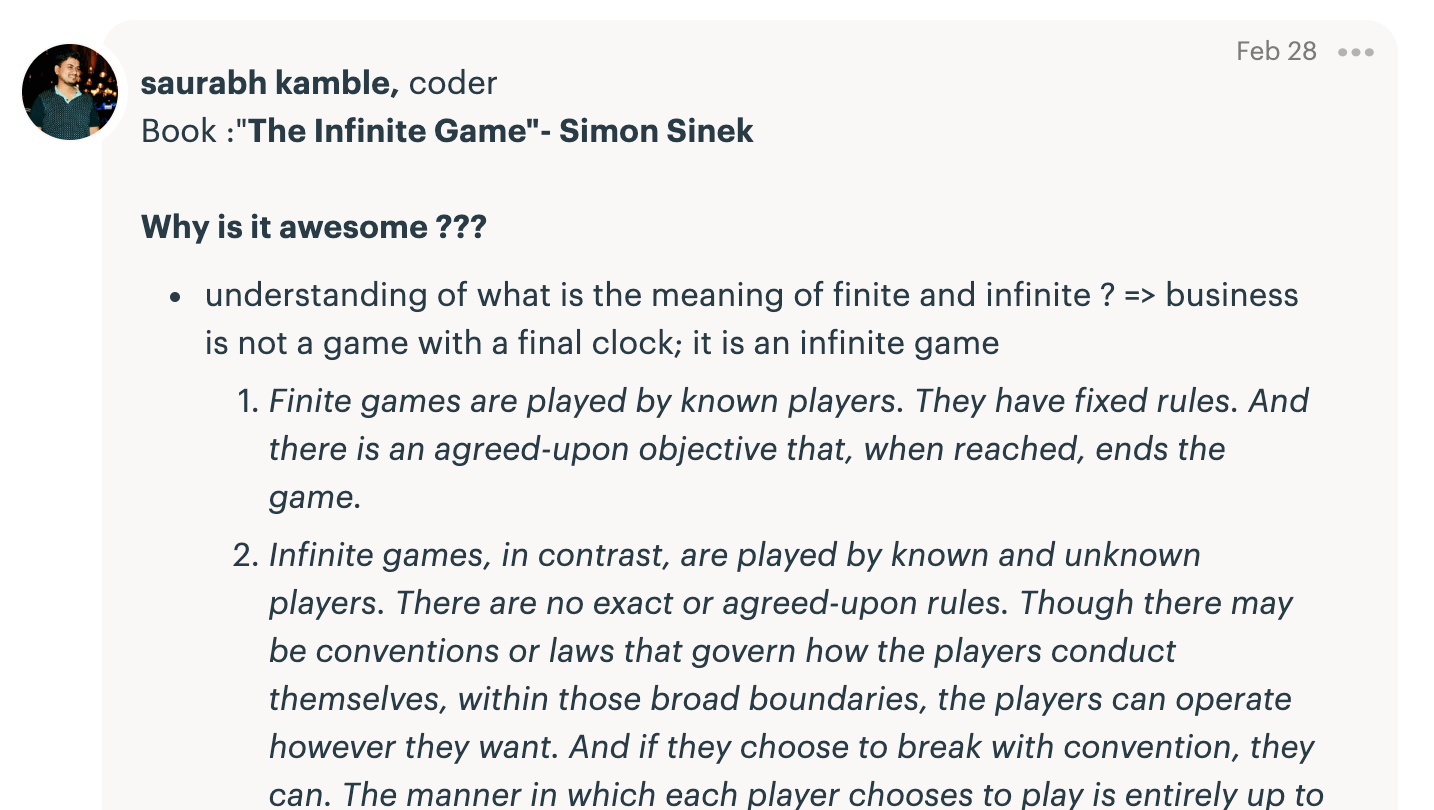Click the line starting 'understanding of what is'
The height and width of the screenshot is (810, 1434).
[x=752, y=295]
